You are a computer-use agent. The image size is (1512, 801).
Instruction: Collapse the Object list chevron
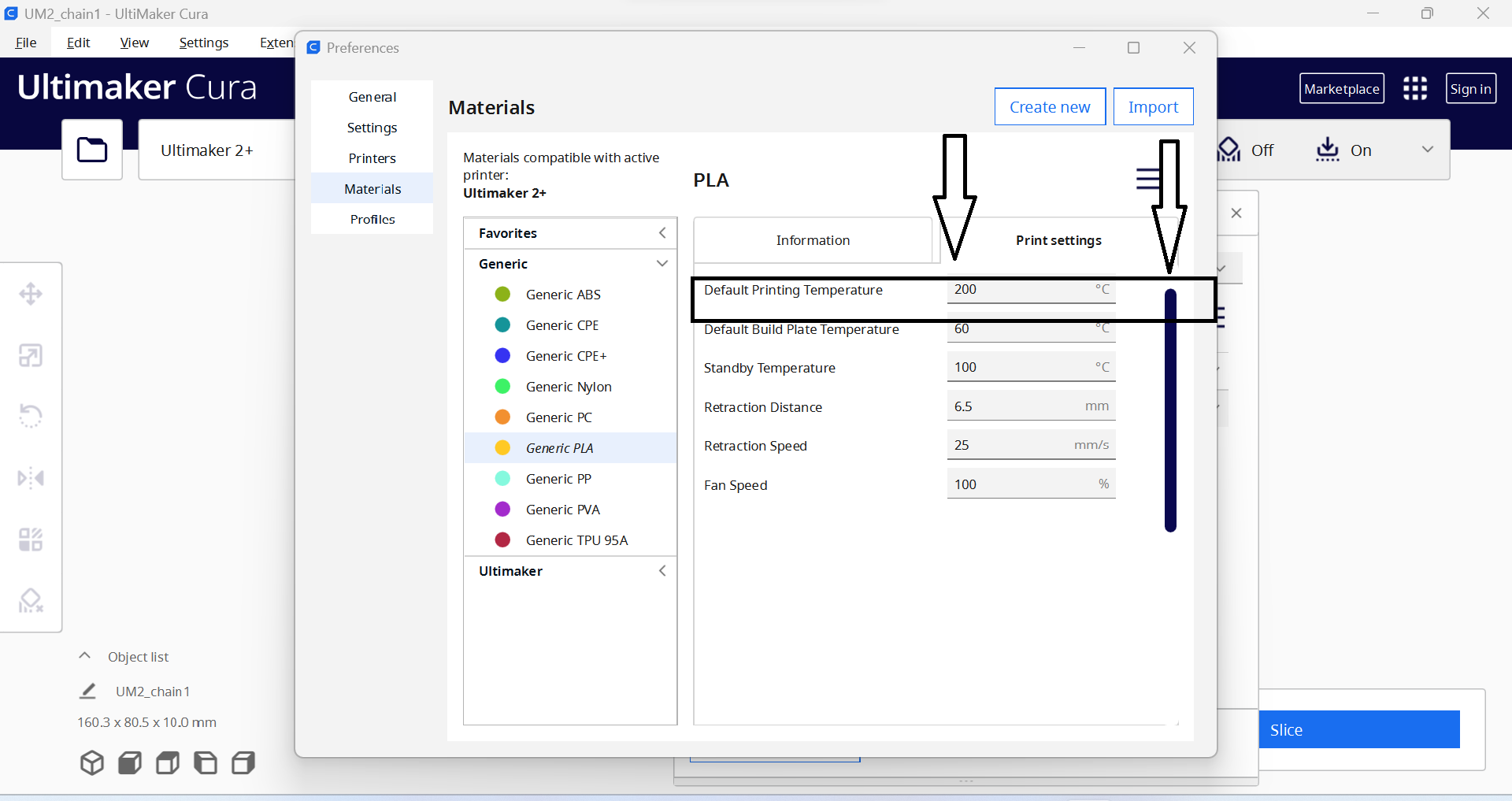pyautogui.click(x=85, y=655)
